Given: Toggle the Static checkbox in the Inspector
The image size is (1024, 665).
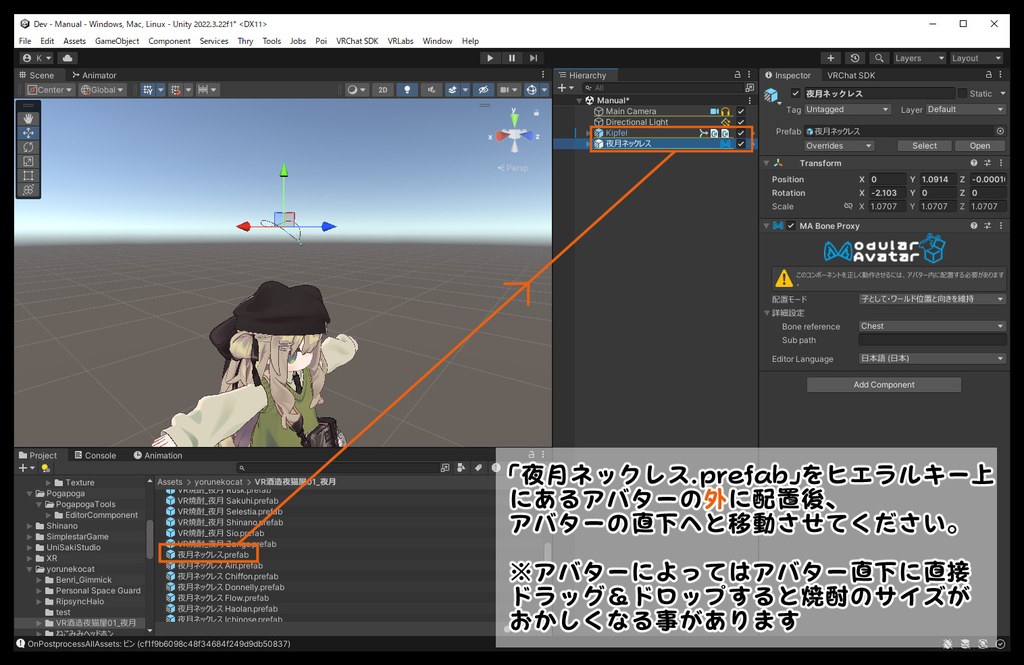Looking at the screenshot, I should pos(963,93).
